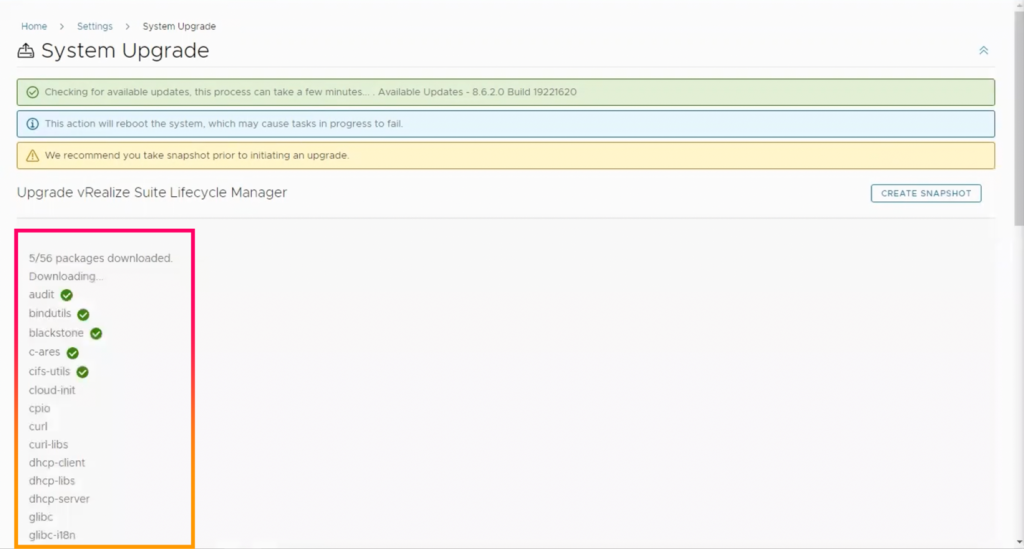
Task: Go to the Settings breadcrumb link
Action: coord(95,26)
